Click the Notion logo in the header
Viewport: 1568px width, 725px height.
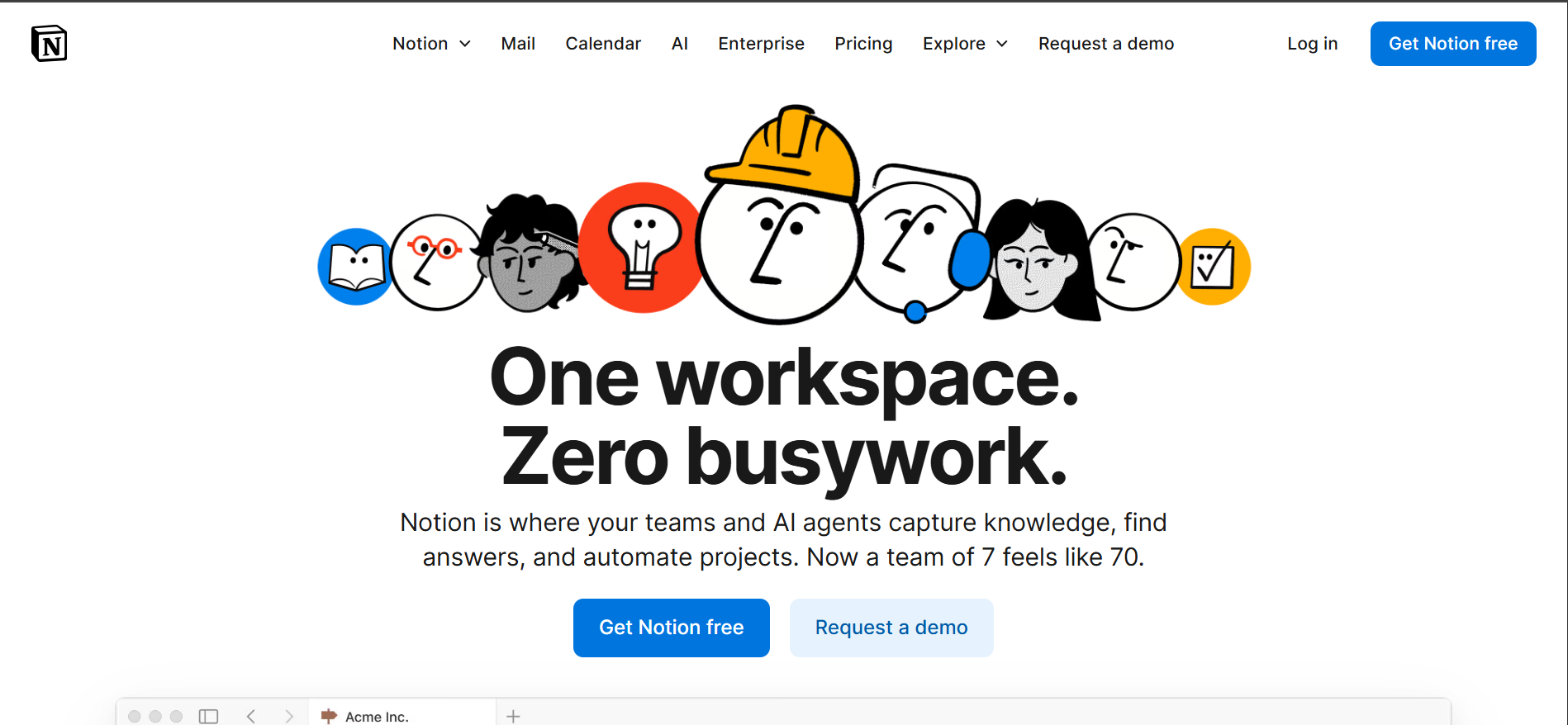49,44
